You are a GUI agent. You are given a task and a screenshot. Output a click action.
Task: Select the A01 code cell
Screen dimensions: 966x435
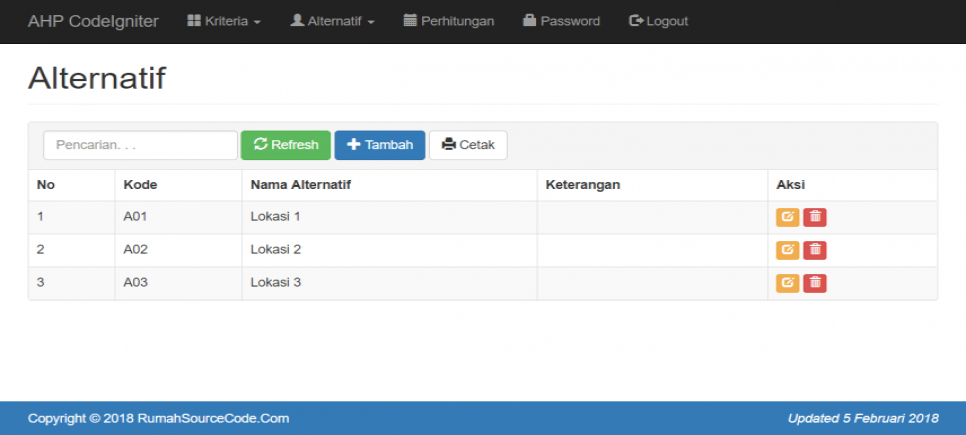click(178, 217)
